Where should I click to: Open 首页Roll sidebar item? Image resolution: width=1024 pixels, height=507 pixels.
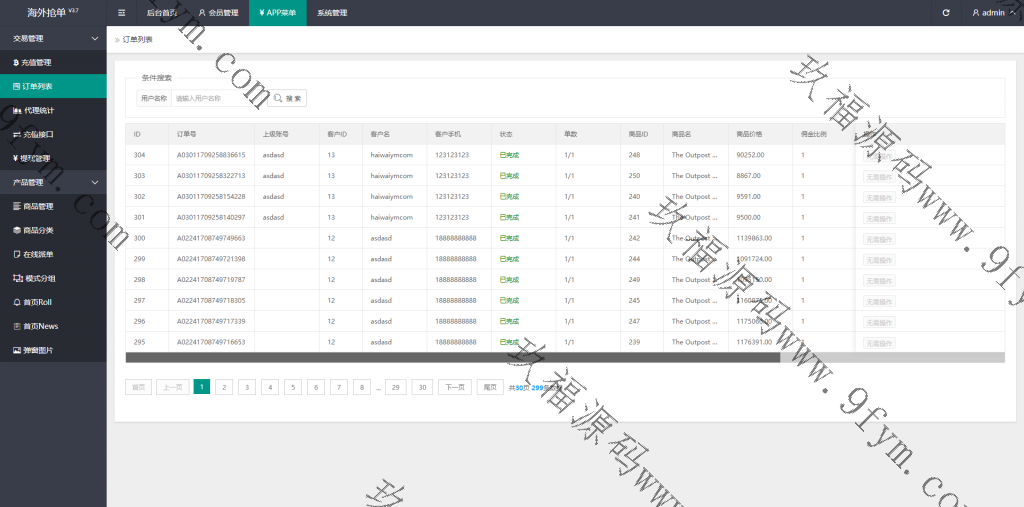pyautogui.click(x=38, y=302)
